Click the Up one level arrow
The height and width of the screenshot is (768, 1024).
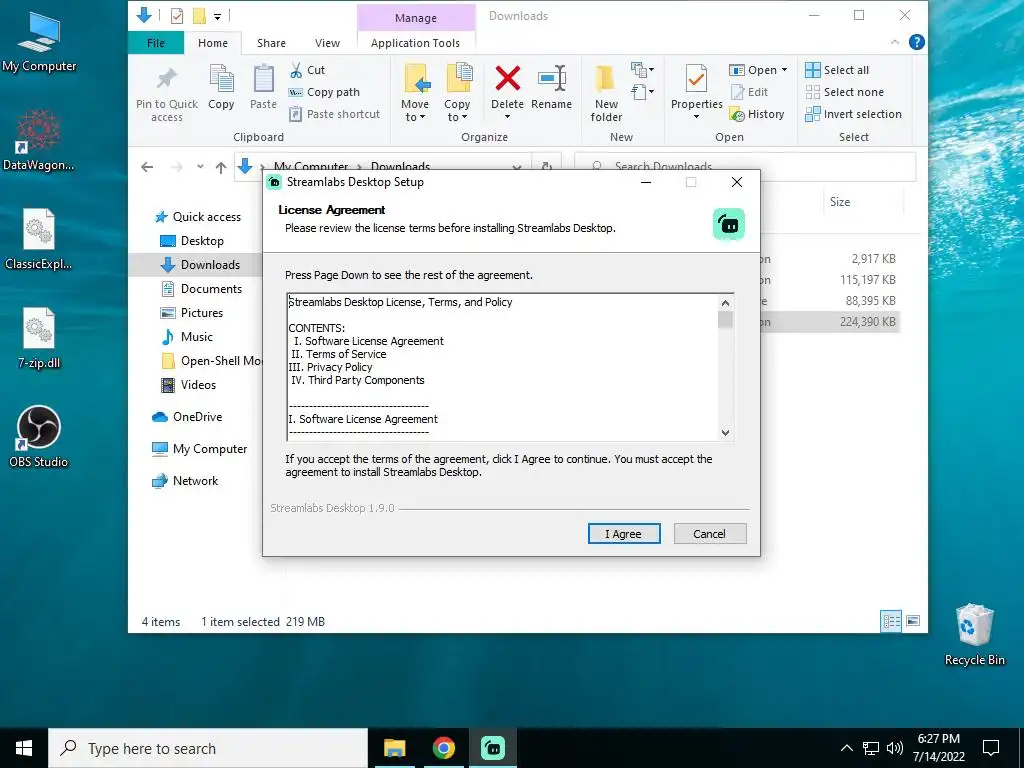point(221,167)
